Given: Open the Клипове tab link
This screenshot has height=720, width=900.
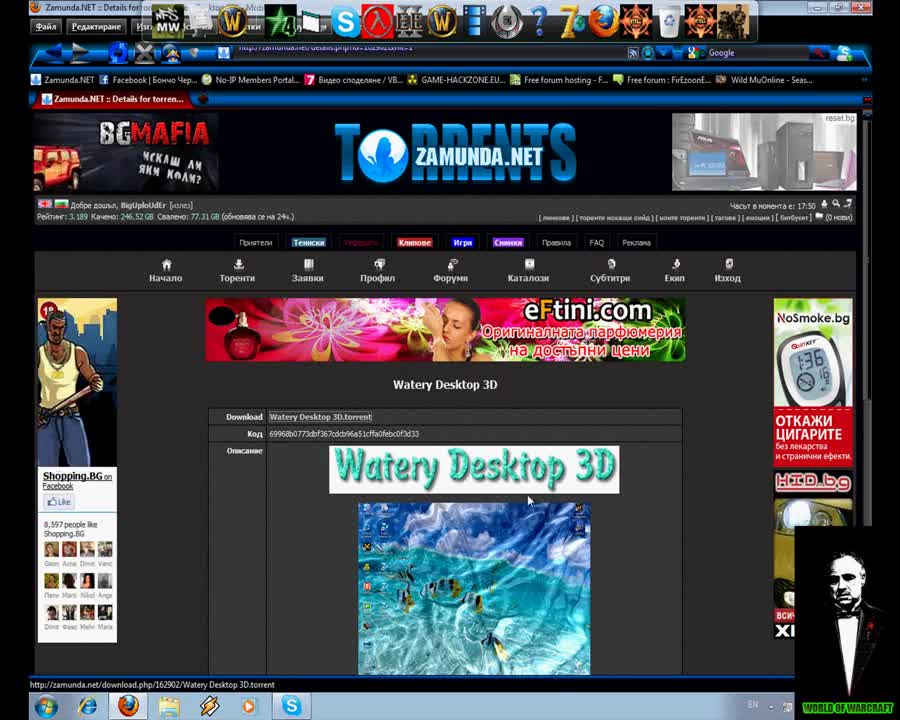Looking at the screenshot, I should point(414,242).
